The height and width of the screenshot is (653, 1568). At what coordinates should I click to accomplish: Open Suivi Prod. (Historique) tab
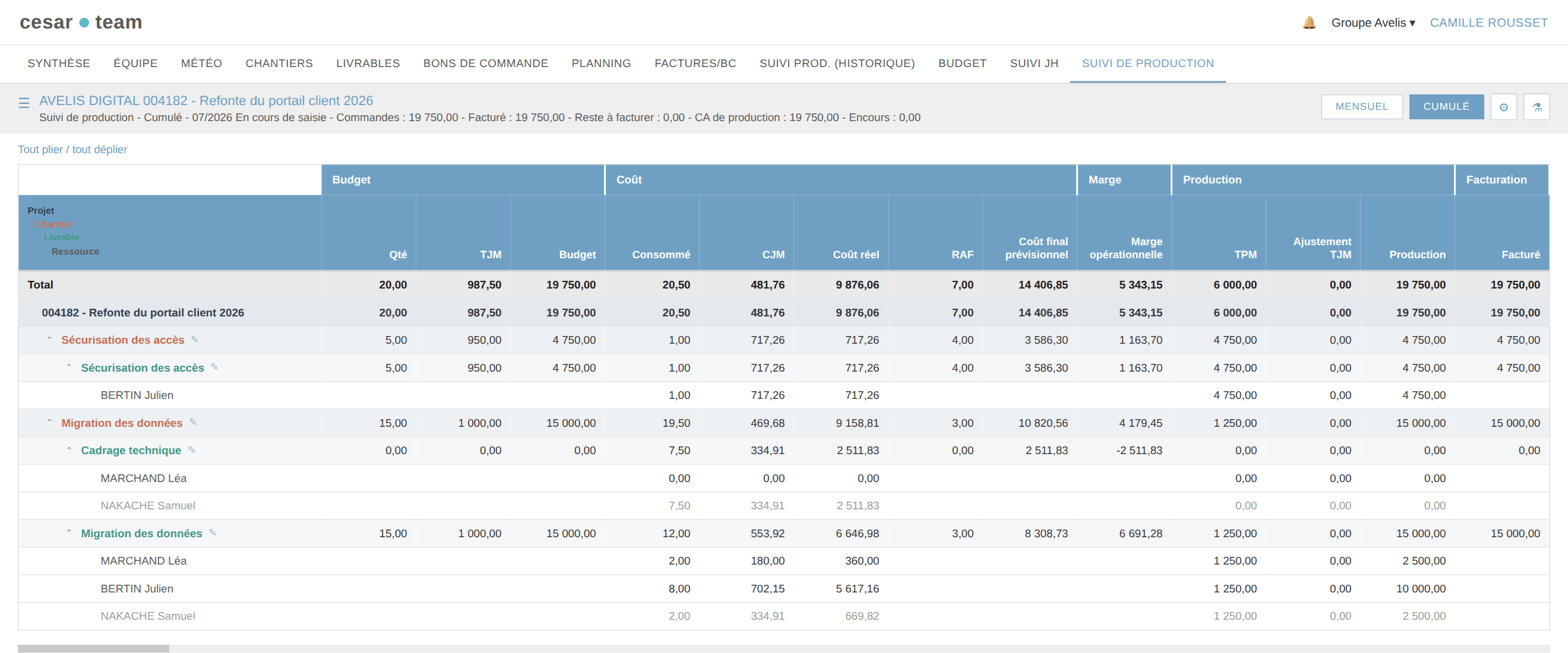coord(837,64)
